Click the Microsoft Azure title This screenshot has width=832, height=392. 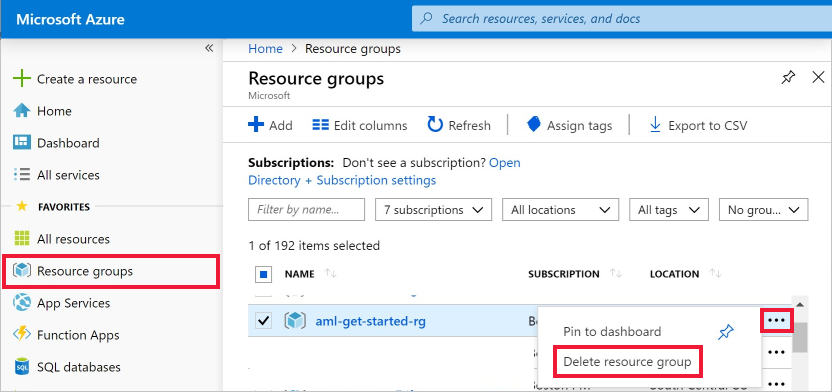71,20
